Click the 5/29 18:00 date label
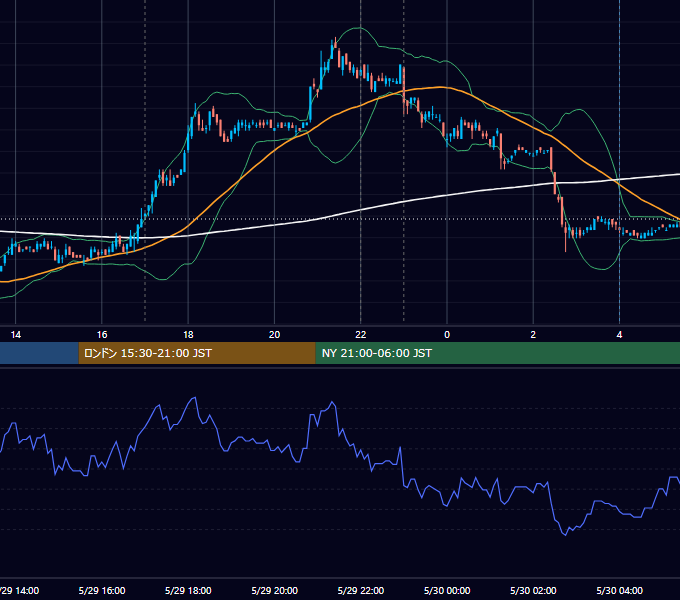The height and width of the screenshot is (600, 680). click(188, 590)
